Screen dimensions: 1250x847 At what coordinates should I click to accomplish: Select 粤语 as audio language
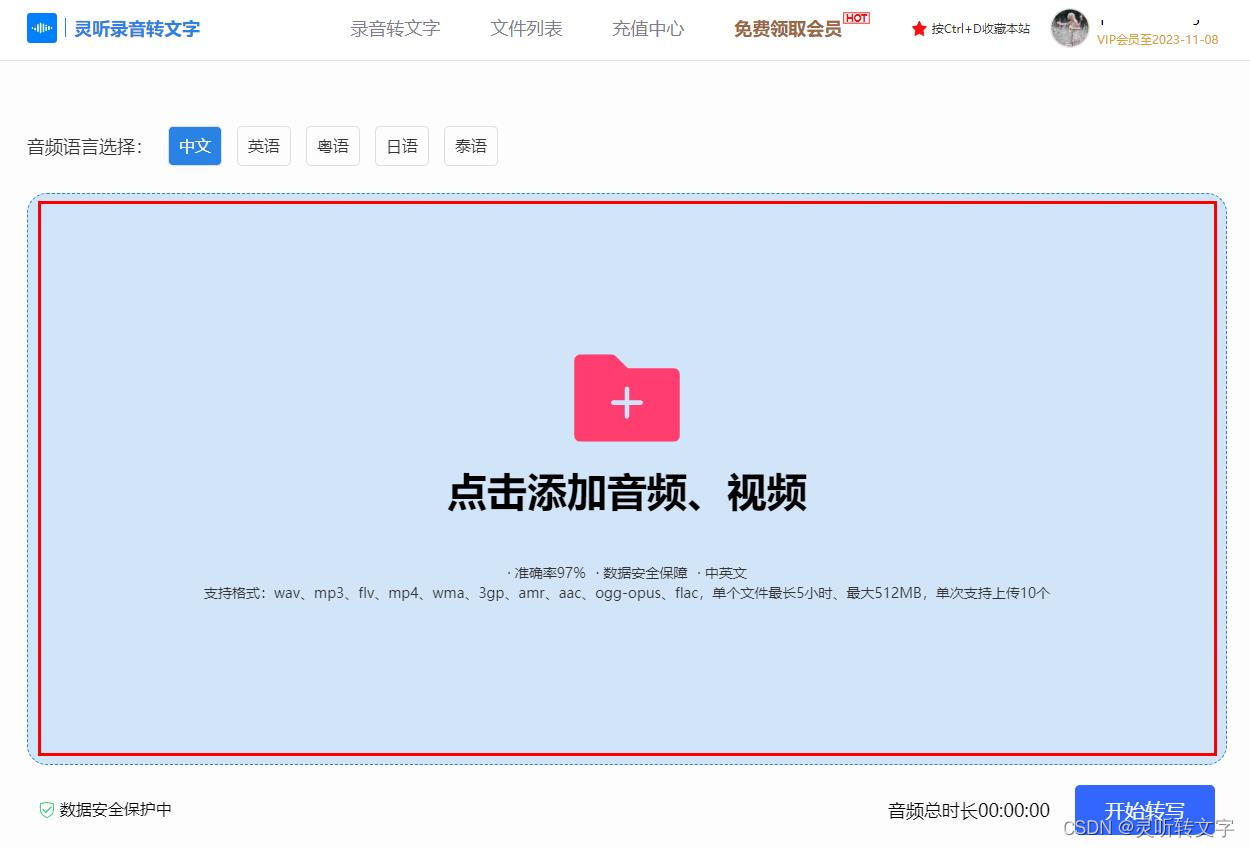tap(333, 146)
